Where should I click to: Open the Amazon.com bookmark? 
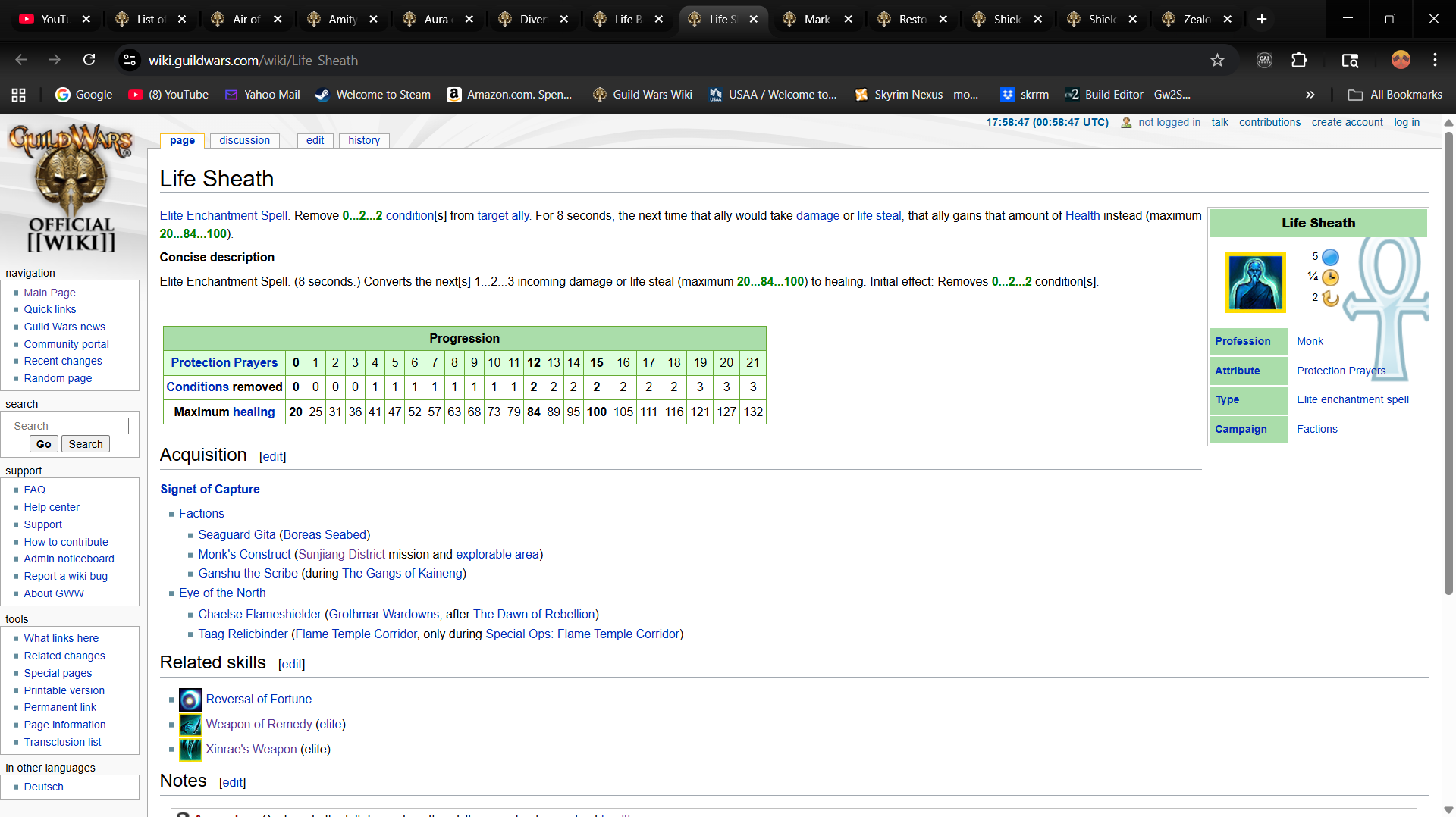tap(509, 95)
